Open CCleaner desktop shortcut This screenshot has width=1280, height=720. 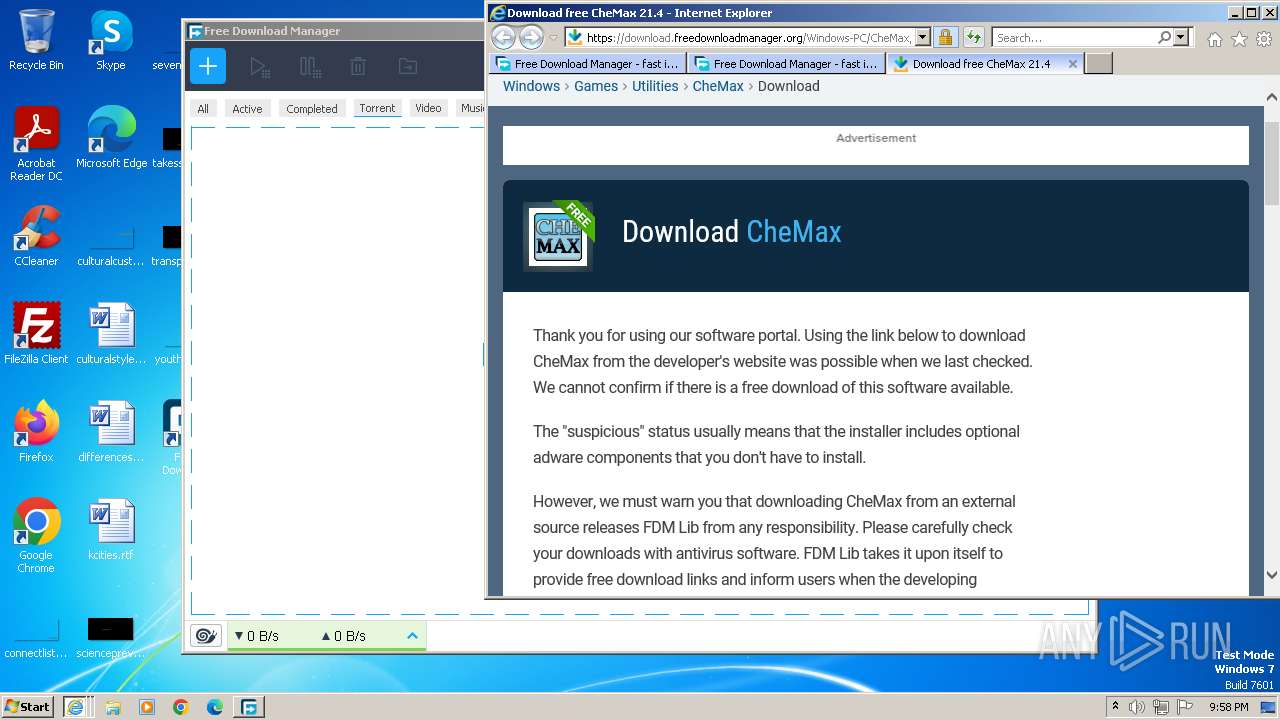(36, 236)
